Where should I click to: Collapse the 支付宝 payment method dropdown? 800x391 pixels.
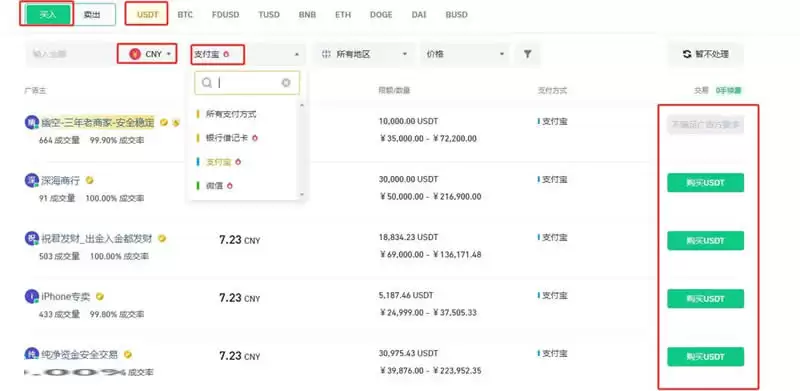point(248,54)
